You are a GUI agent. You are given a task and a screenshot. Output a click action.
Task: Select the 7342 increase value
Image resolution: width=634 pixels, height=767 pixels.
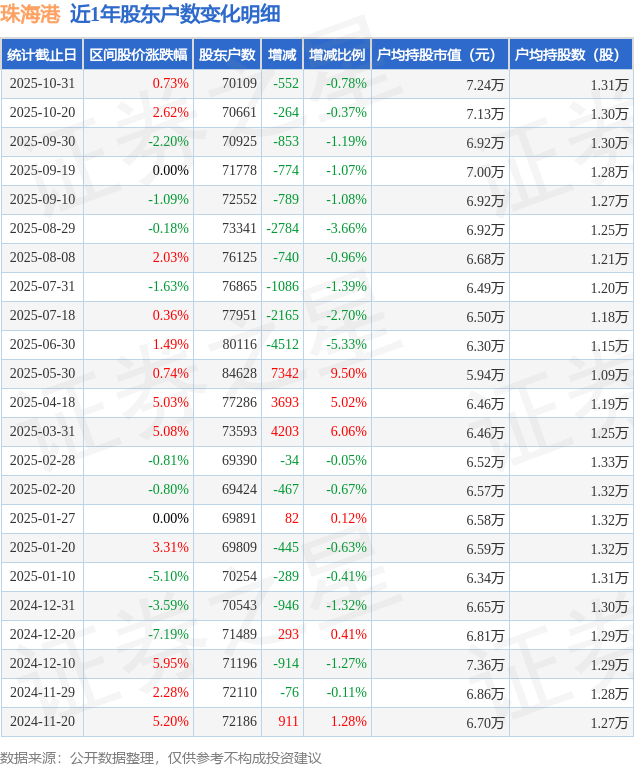(284, 374)
